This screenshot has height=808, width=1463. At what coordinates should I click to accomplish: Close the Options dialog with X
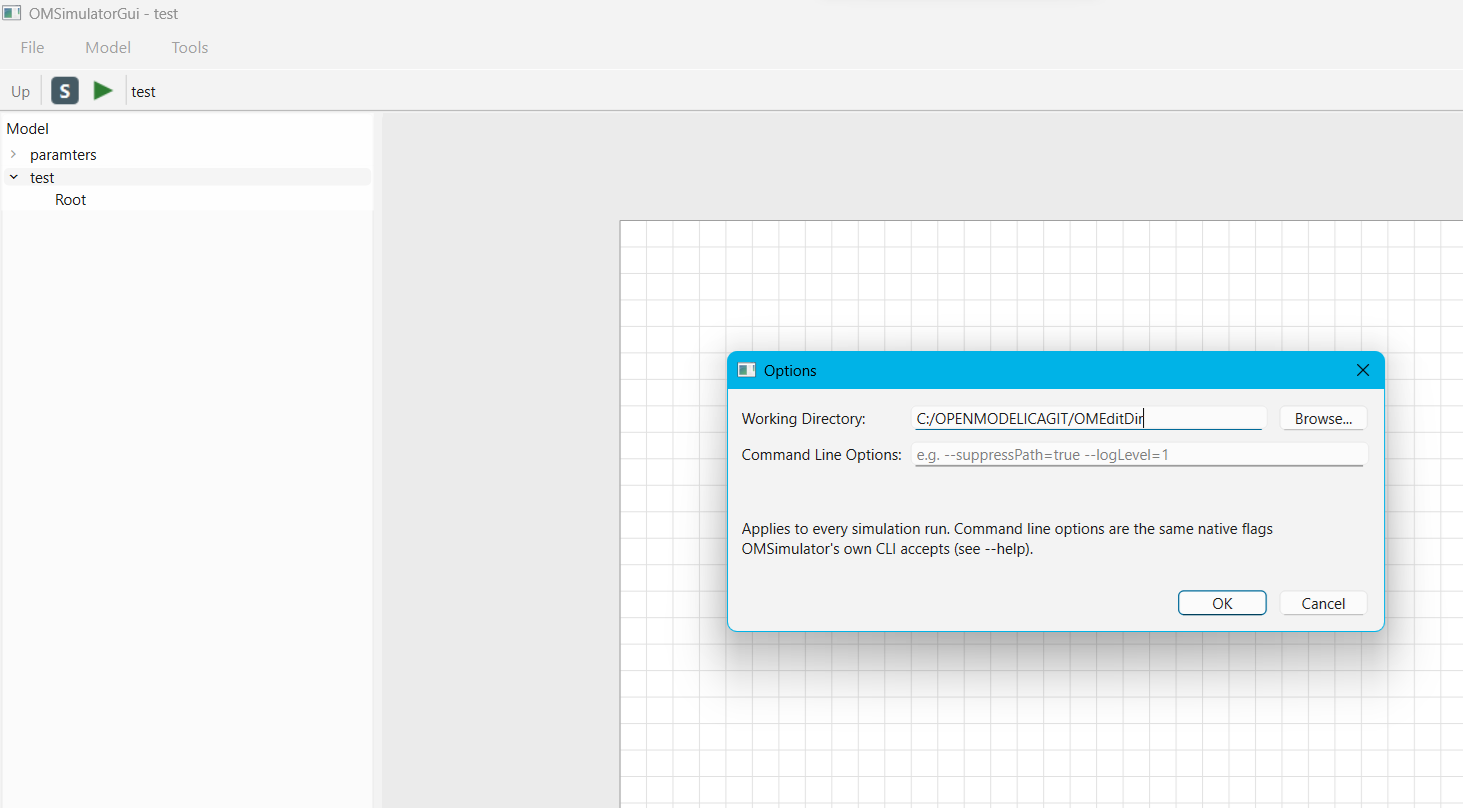coord(1362,370)
